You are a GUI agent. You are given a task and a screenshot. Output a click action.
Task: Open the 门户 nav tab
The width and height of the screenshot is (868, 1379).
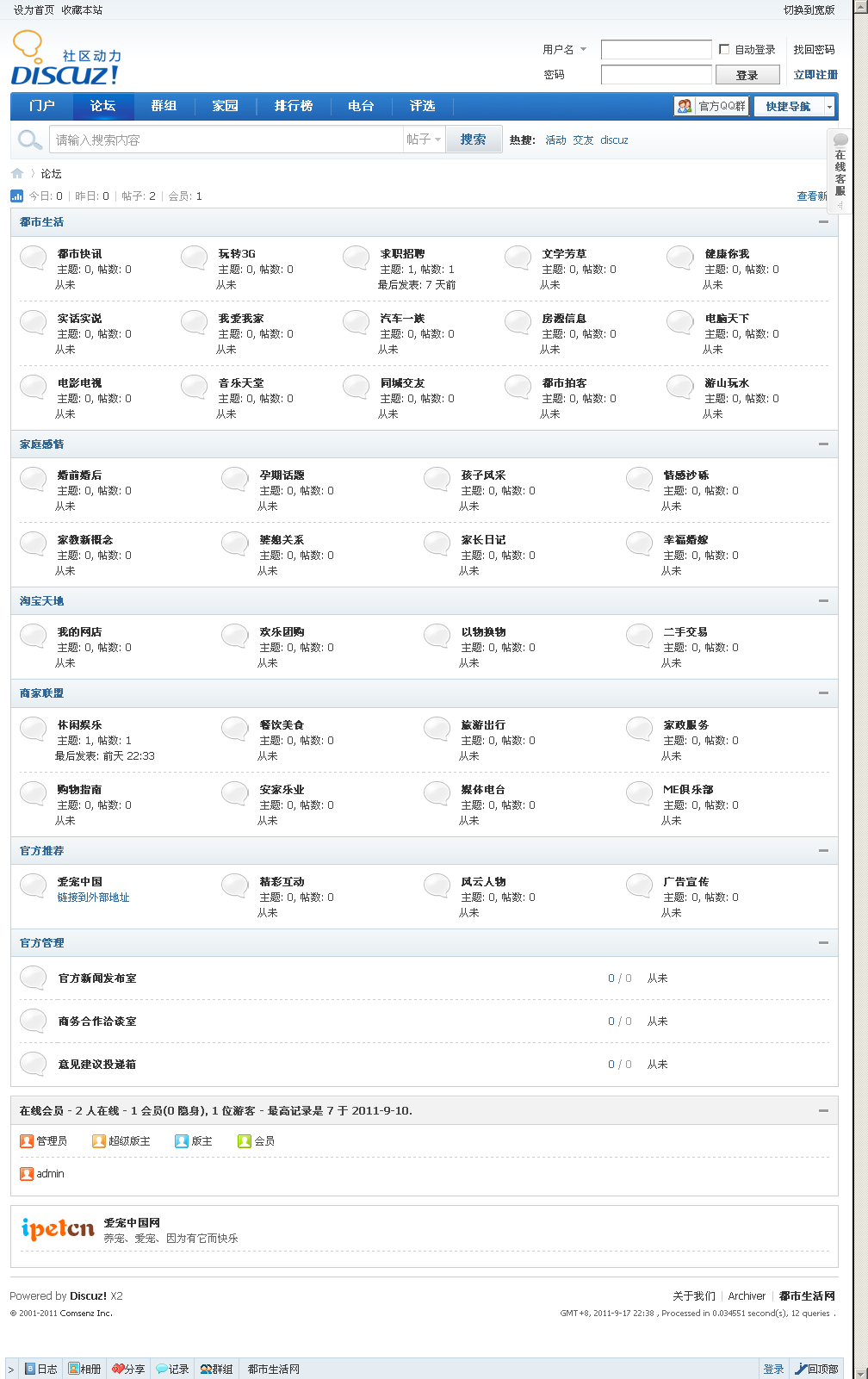tap(41, 106)
